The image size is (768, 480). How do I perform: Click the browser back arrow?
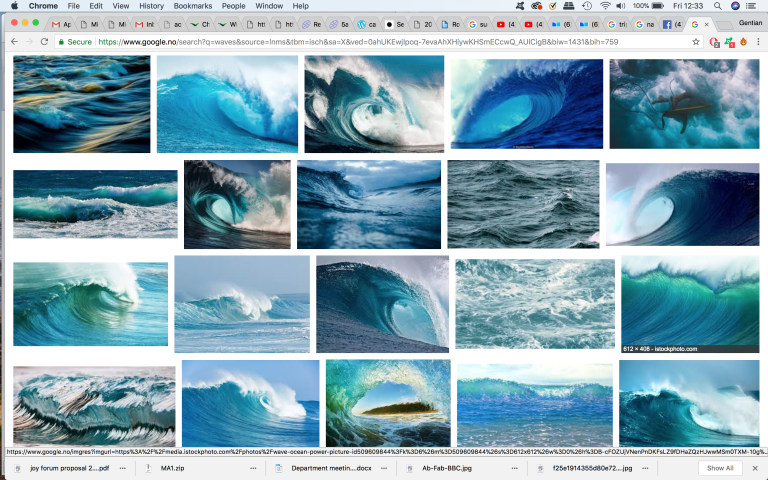(13, 42)
